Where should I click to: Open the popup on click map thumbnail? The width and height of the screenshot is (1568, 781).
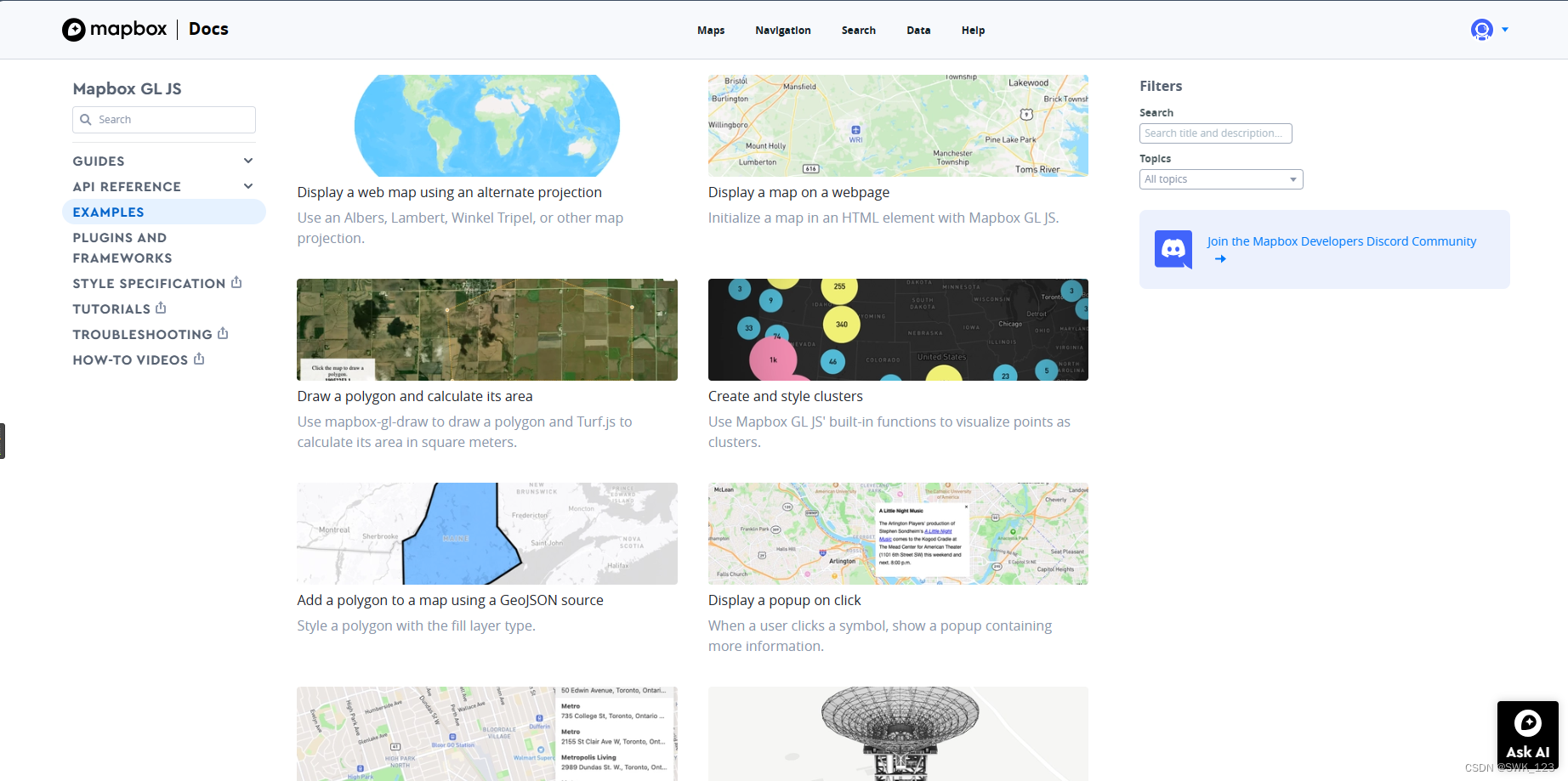(x=898, y=534)
